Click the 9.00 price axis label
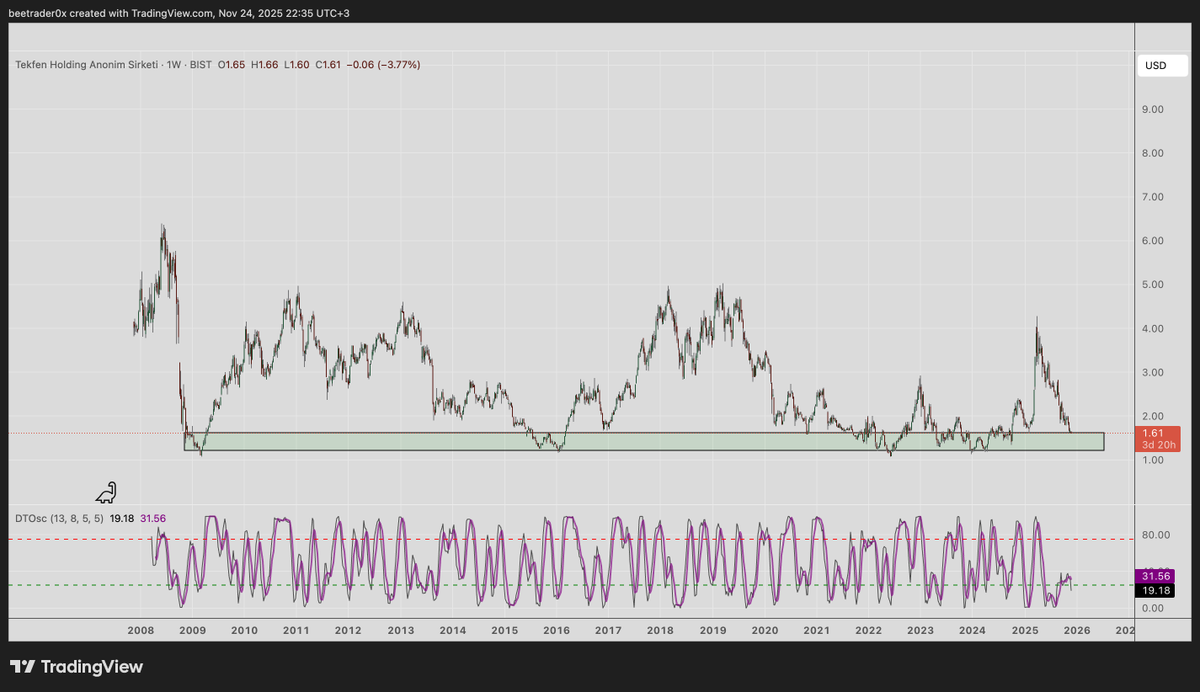The width and height of the screenshot is (1200, 692). point(1155,109)
